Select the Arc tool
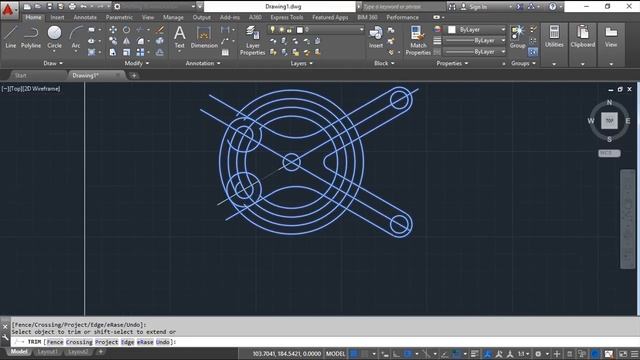 (76, 37)
